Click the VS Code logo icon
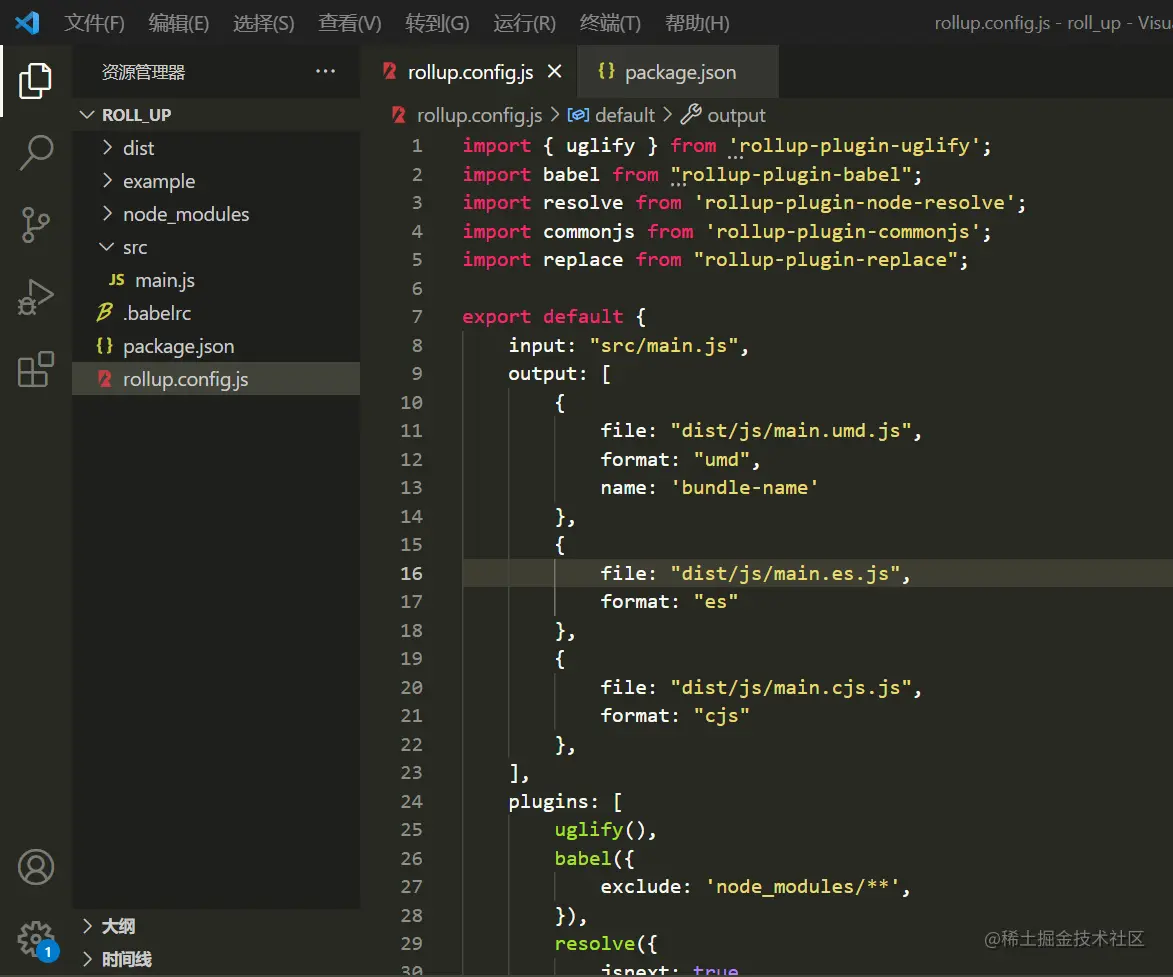 point(28,22)
